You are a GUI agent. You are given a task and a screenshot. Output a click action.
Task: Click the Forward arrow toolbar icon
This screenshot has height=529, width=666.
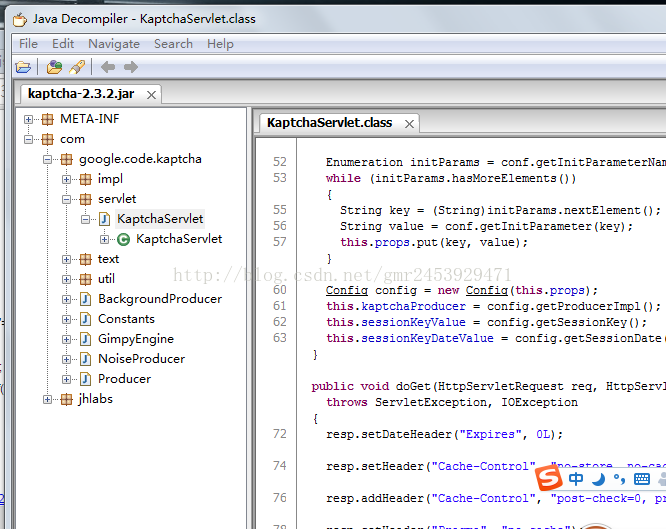[131, 67]
